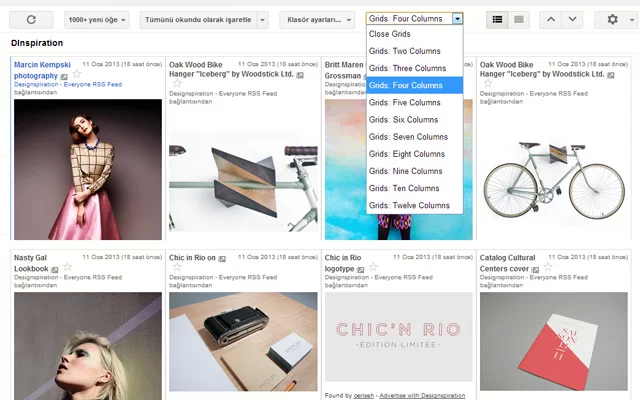This screenshot has width=640, height=400.
Task: Go to previous item with up arrow
Action: 551,19
